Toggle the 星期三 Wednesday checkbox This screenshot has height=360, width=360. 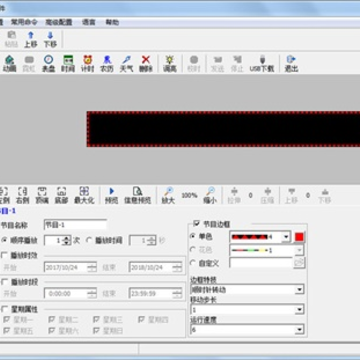click(96, 320)
